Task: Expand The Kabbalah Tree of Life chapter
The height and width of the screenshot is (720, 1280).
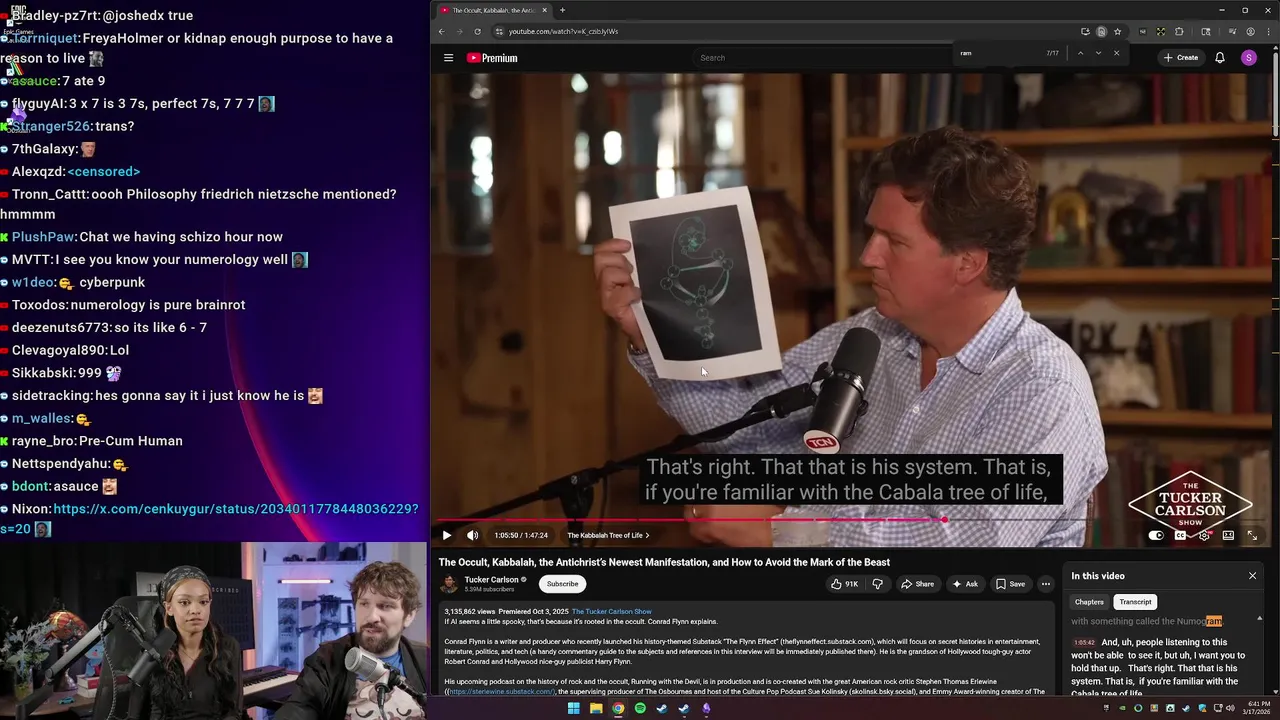Action: (608, 535)
